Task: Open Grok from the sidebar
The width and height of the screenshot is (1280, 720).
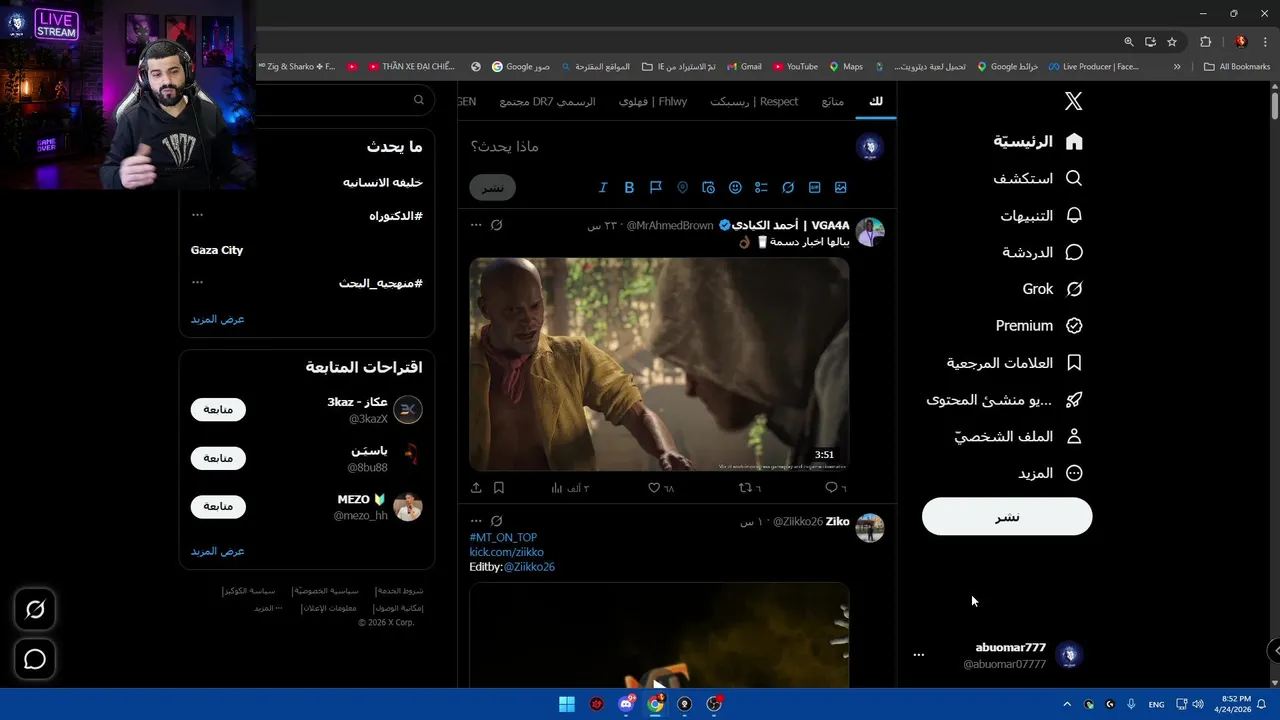Action: click(x=1053, y=289)
